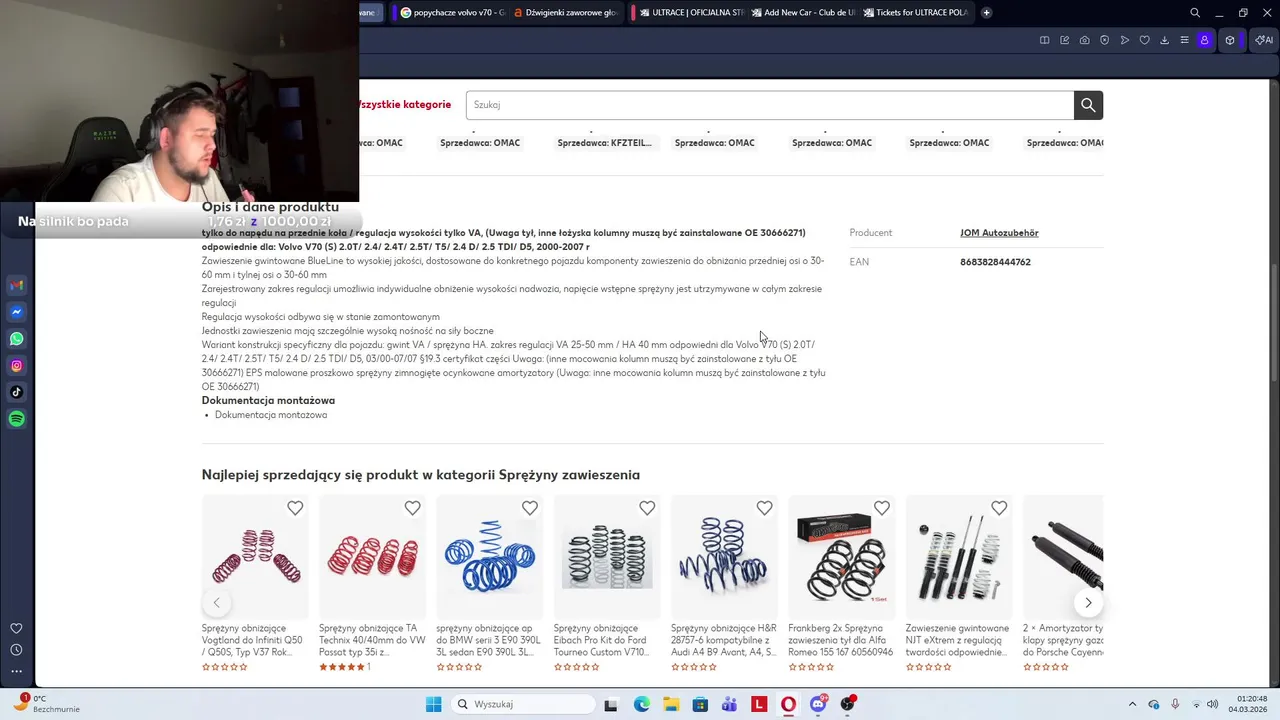The height and width of the screenshot is (720, 1280).
Task: Click the magnifier search submit button
Action: (x=1088, y=105)
